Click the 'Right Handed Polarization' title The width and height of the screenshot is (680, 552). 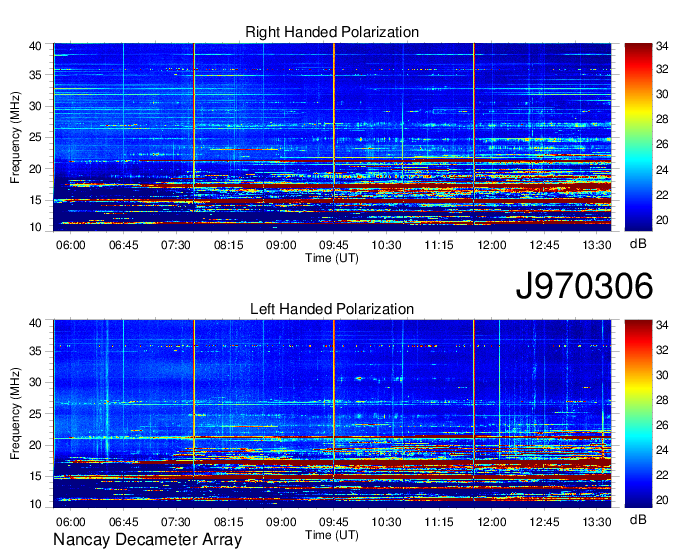coord(332,32)
